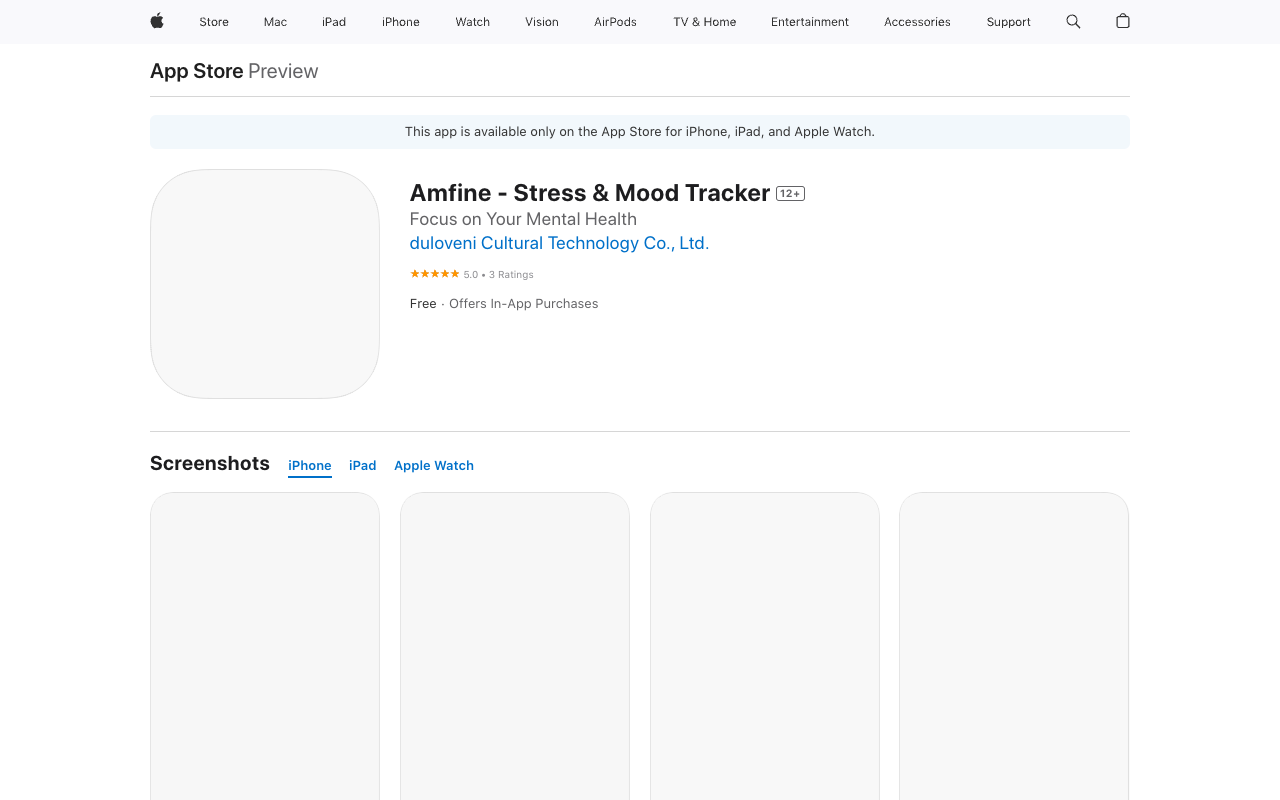The width and height of the screenshot is (1280, 800).
Task: Click 'Focus on Your Mental Health' subtitle
Action: (x=523, y=219)
